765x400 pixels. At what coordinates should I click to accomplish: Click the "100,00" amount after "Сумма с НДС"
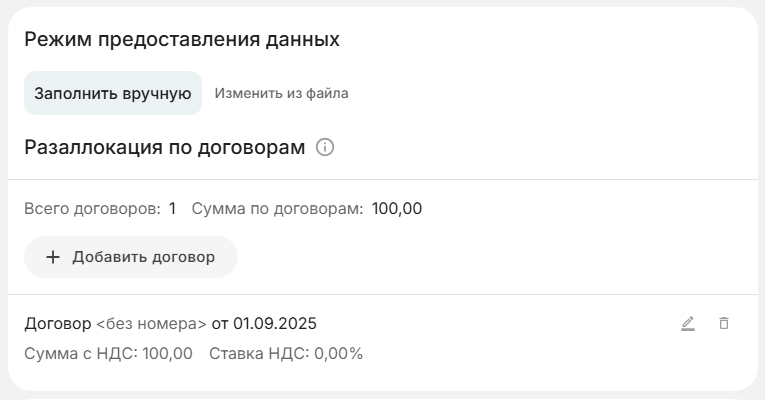[x=168, y=354]
